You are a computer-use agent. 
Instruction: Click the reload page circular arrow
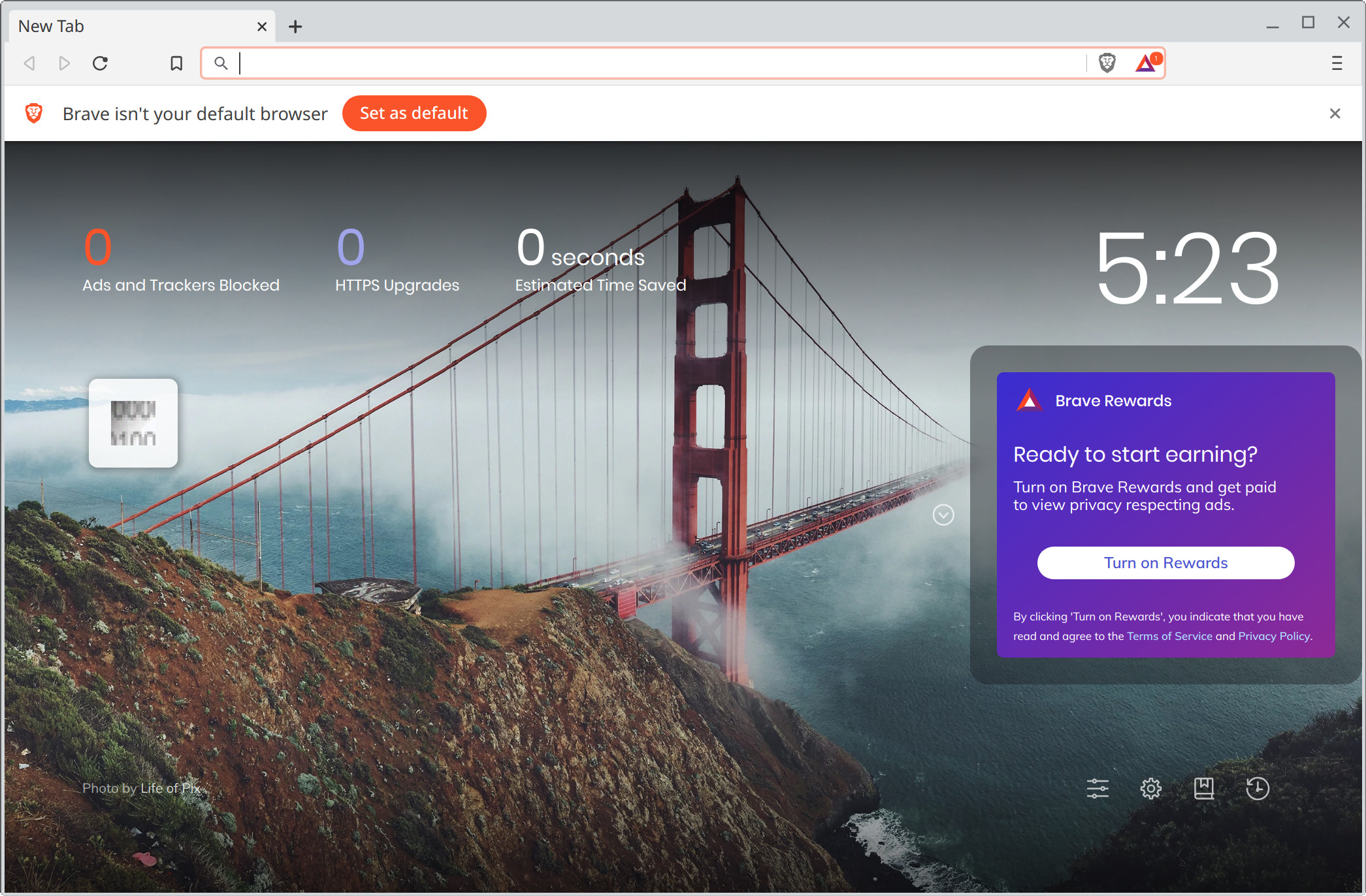(99, 63)
